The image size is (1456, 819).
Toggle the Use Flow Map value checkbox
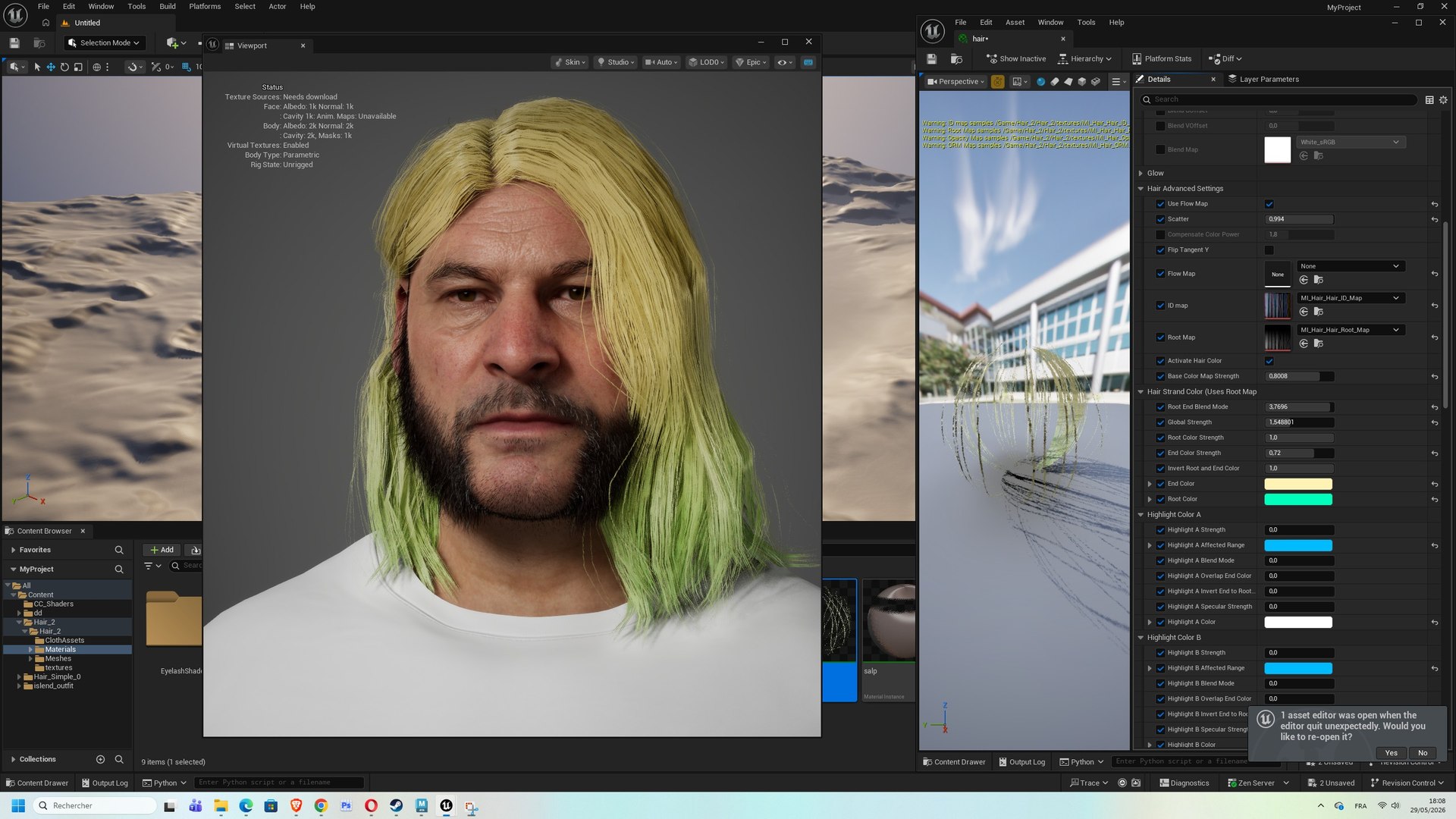(x=1269, y=204)
